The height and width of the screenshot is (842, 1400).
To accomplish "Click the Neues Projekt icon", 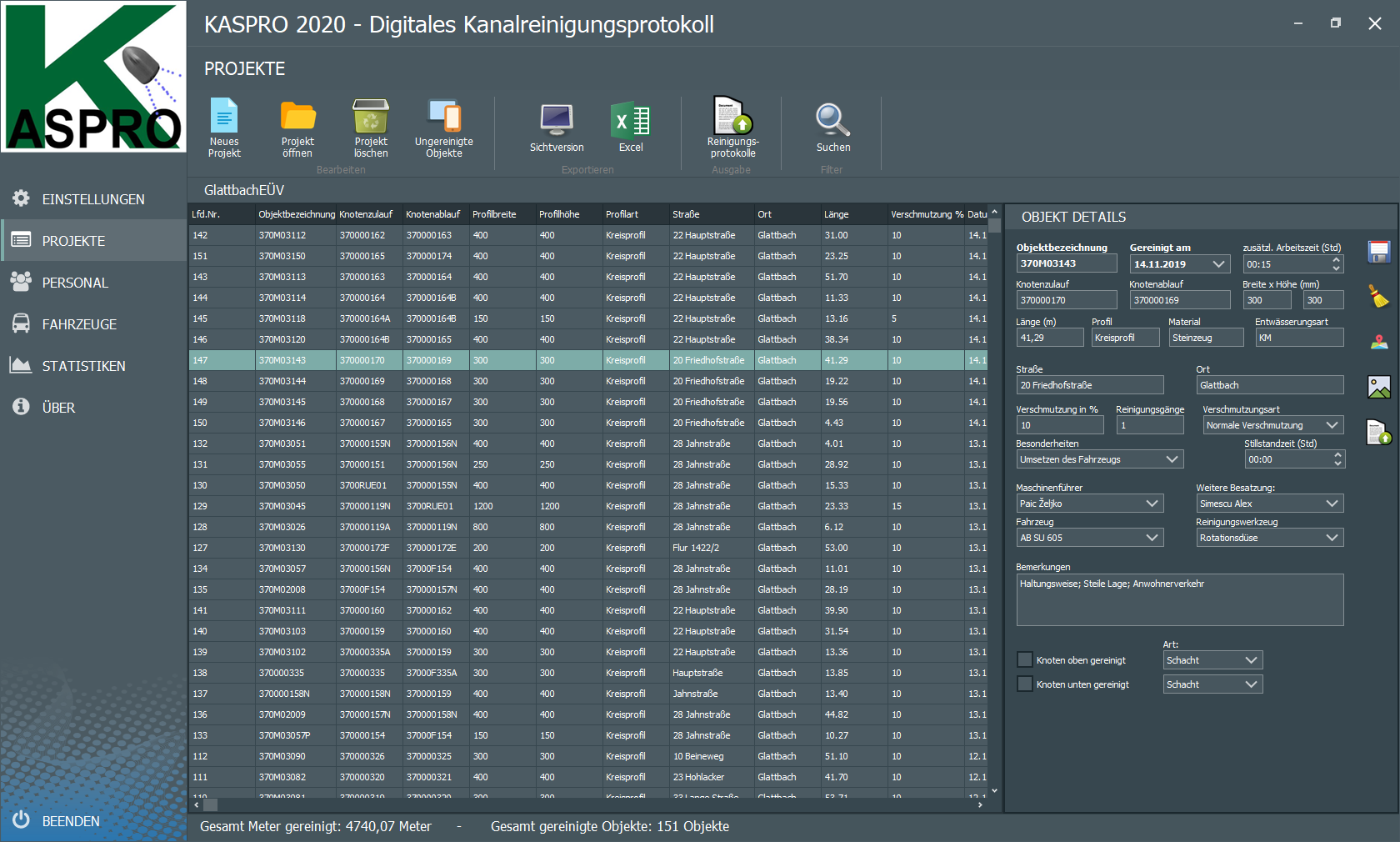I will (224, 117).
